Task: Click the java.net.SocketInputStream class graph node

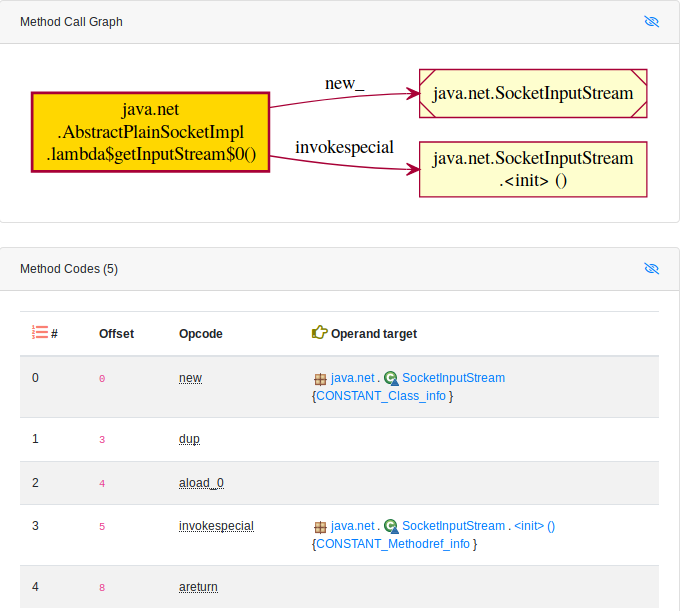Action: 533,93
